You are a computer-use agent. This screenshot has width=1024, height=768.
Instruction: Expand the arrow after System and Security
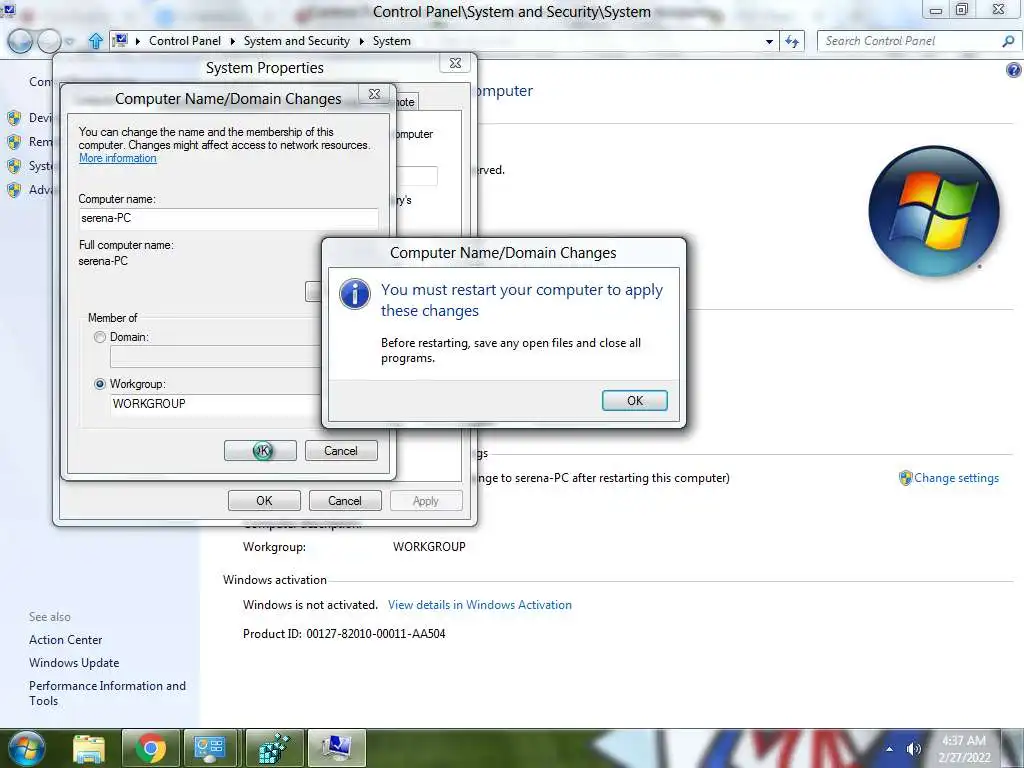pos(361,41)
